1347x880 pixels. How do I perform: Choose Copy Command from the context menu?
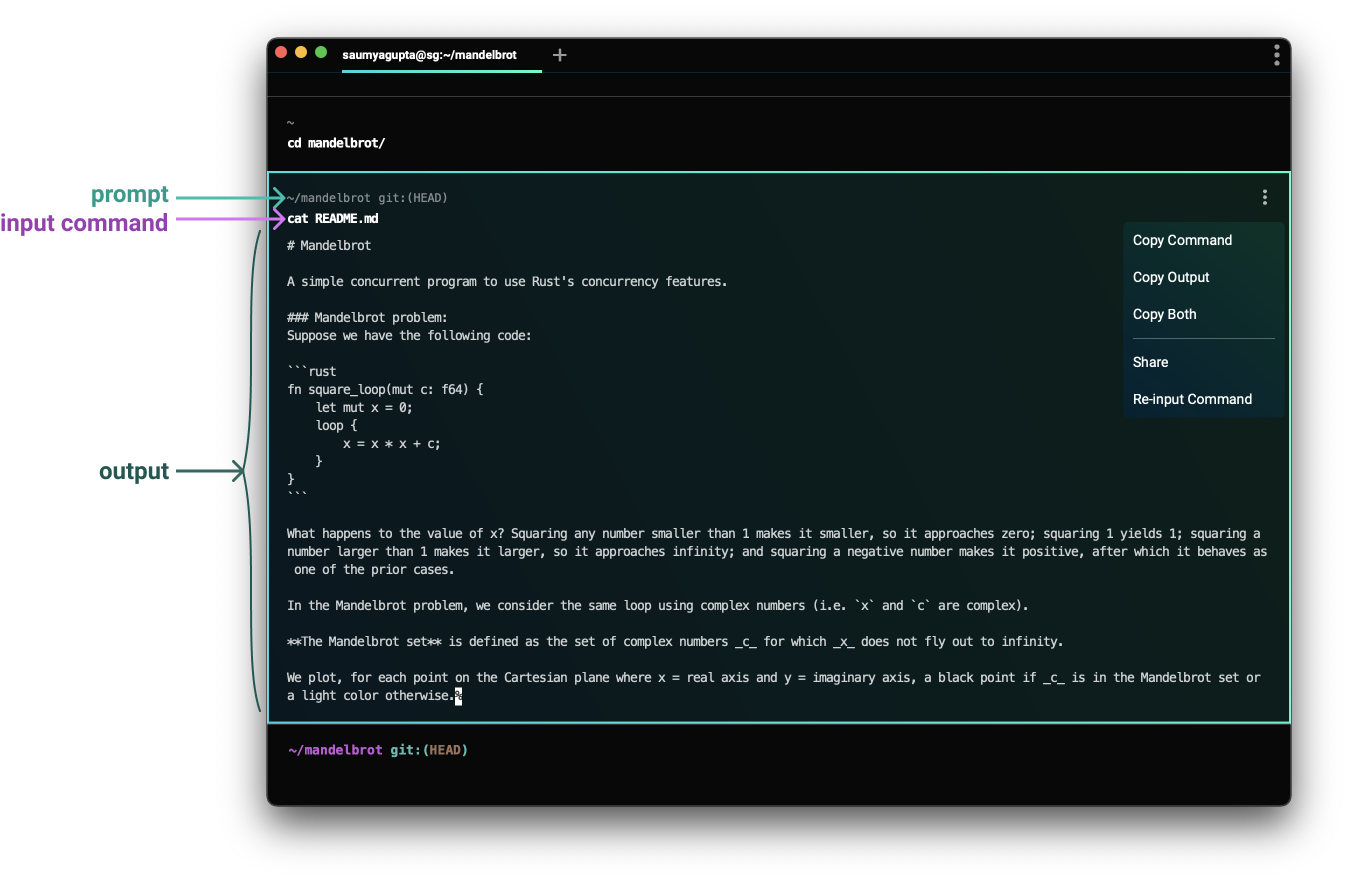click(1182, 240)
